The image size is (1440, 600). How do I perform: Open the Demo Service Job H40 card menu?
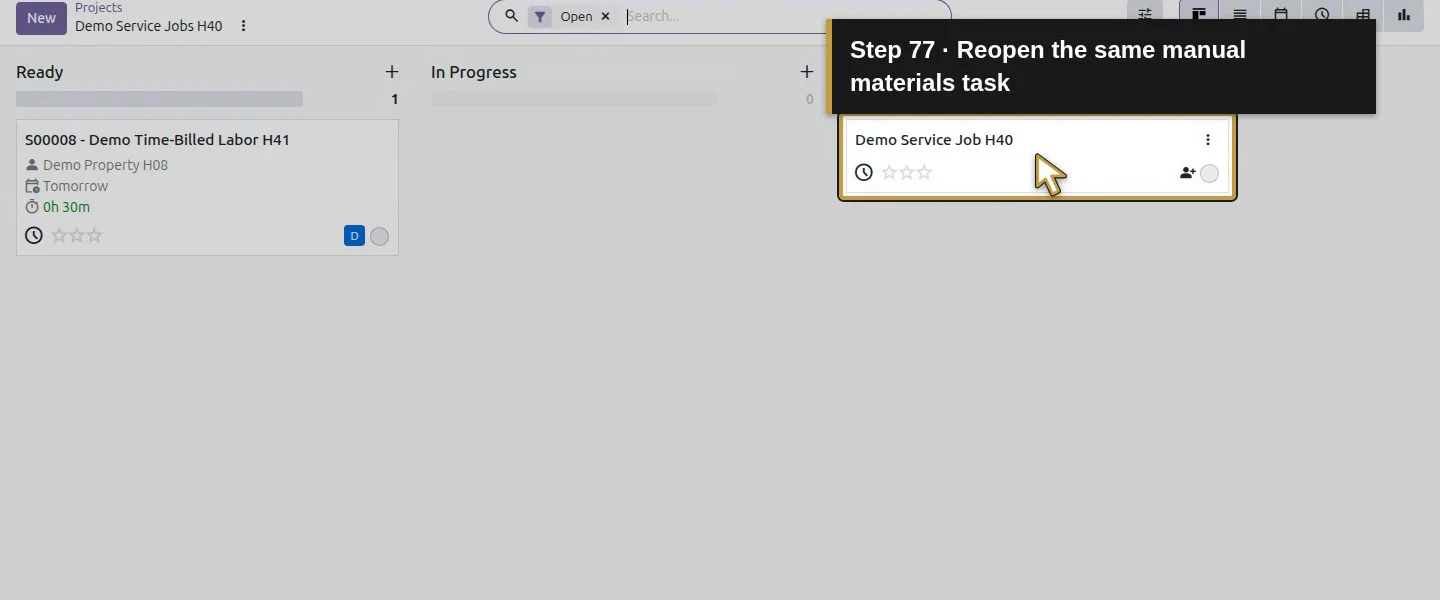[x=1207, y=140]
